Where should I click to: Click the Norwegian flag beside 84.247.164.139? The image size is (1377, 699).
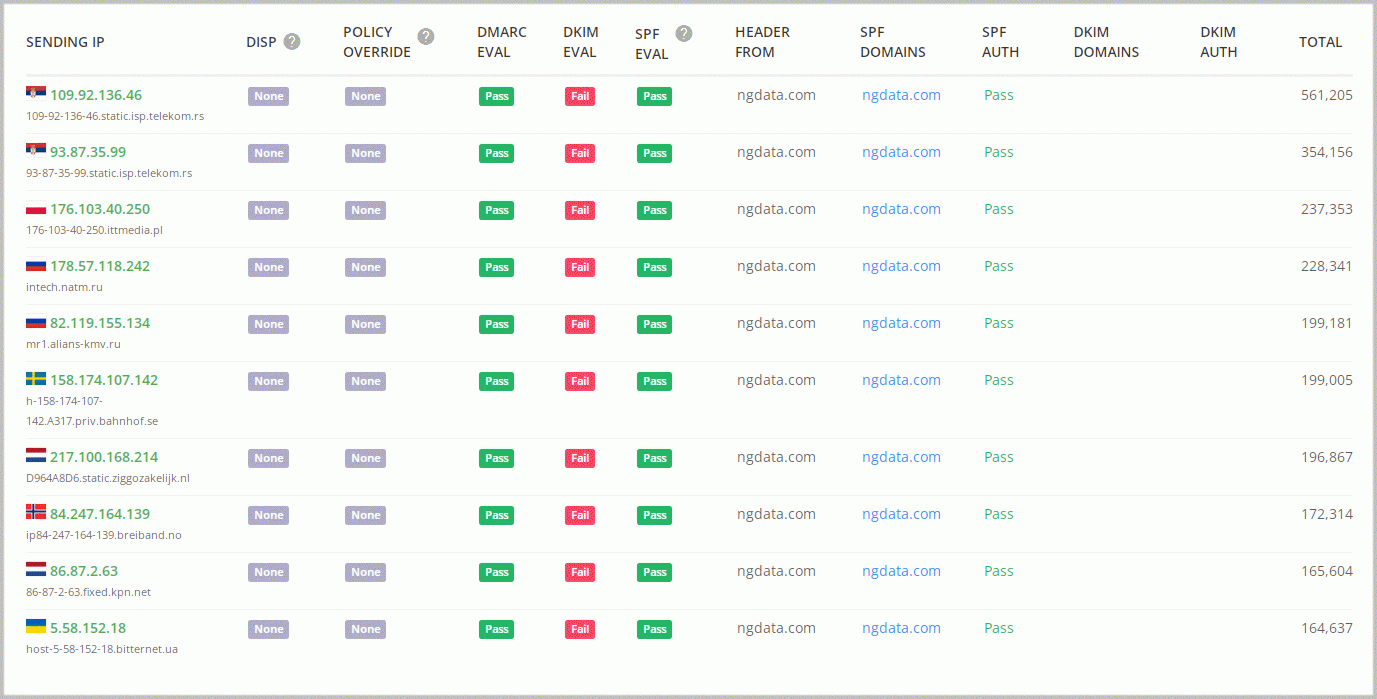click(x=36, y=512)
